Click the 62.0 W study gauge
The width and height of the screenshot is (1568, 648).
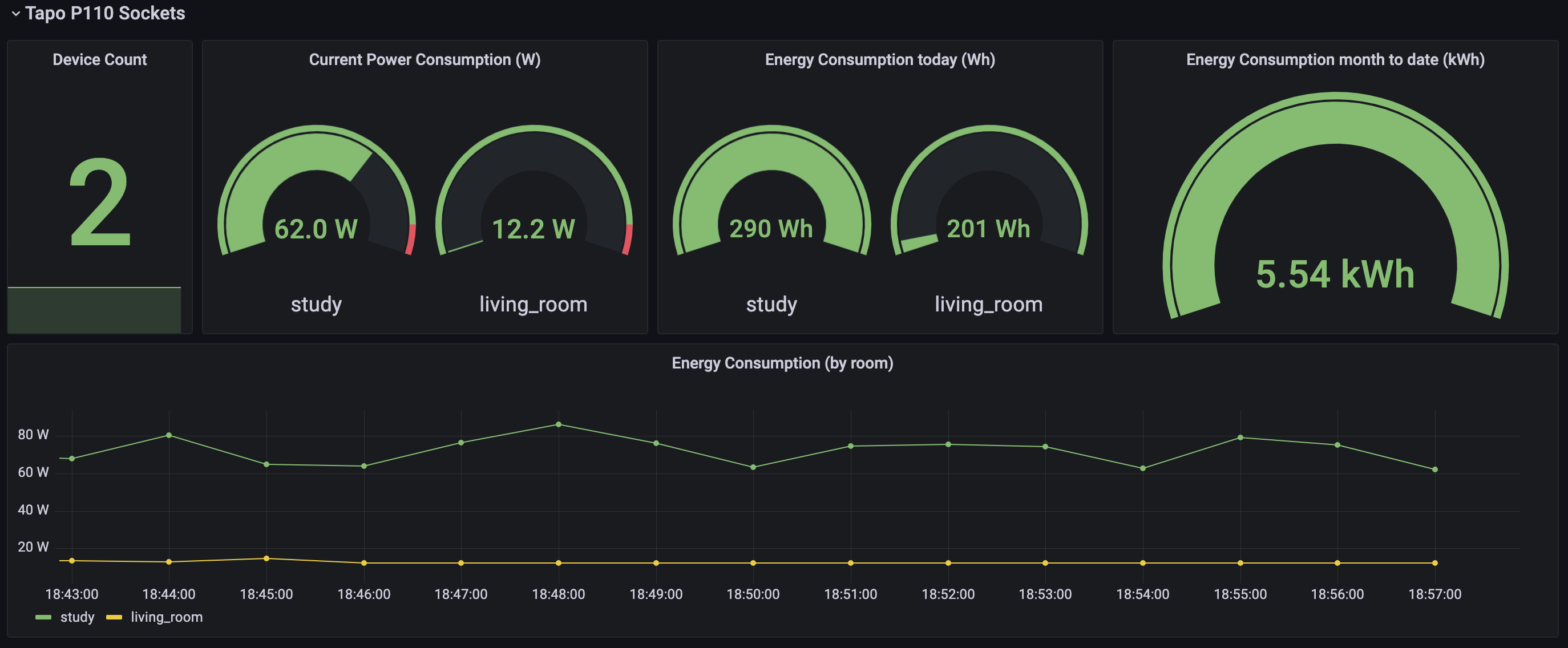pos(316,229)
